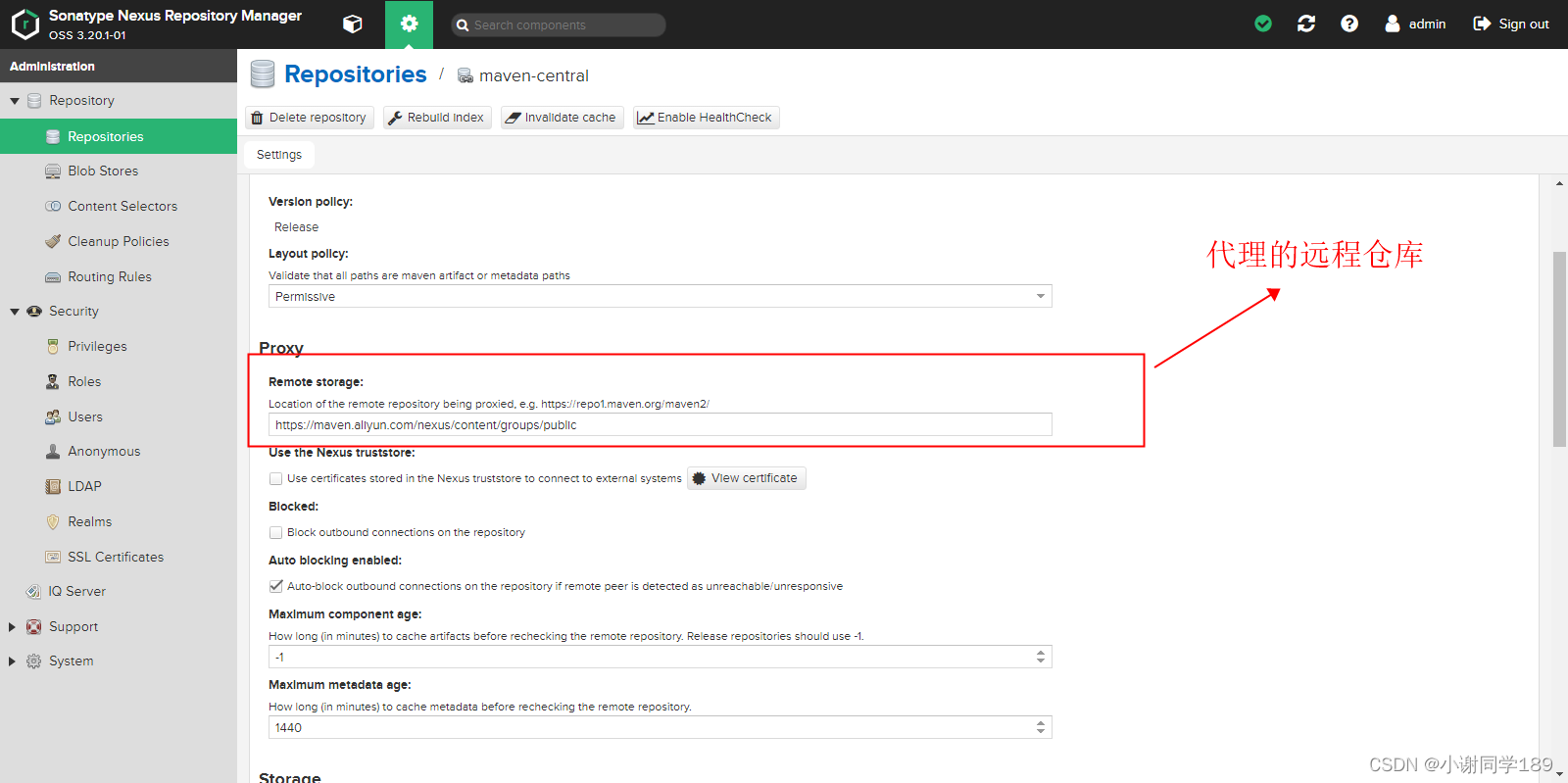
Task: Click the Privileges medal icon
Action: point(53,346)
